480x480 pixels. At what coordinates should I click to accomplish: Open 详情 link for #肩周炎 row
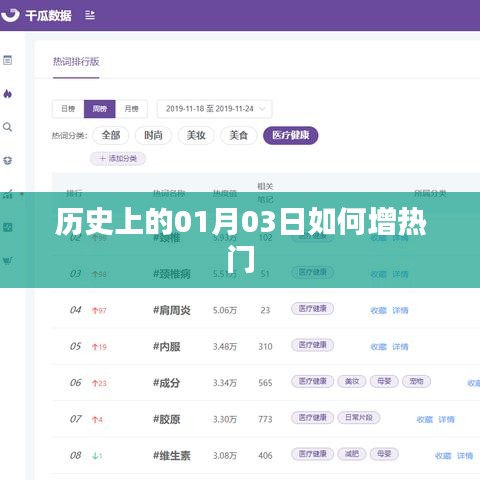(x=400, y=311)
